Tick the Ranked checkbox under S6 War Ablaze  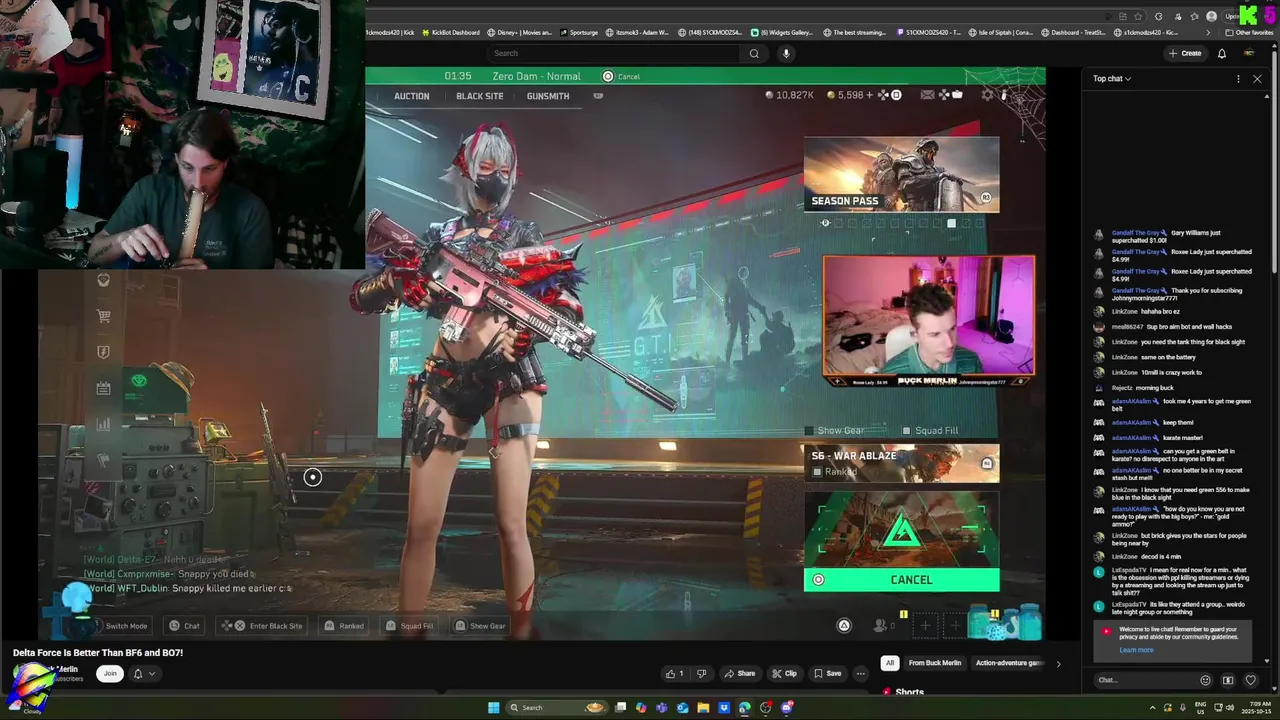(x=817, y=472)
